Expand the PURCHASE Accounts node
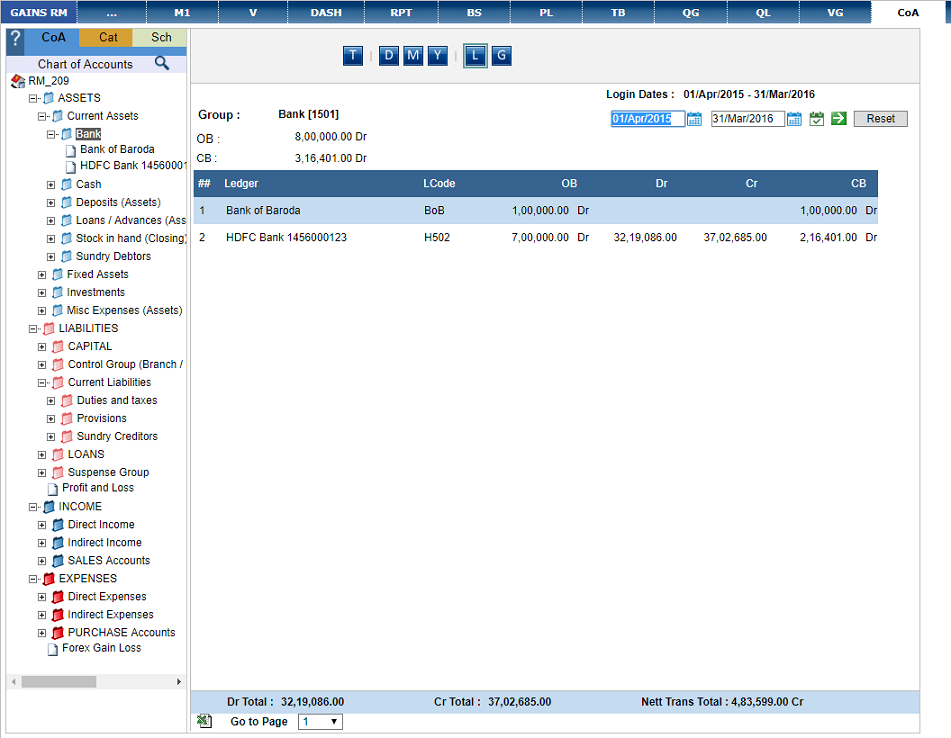 [x=42, y=633]
